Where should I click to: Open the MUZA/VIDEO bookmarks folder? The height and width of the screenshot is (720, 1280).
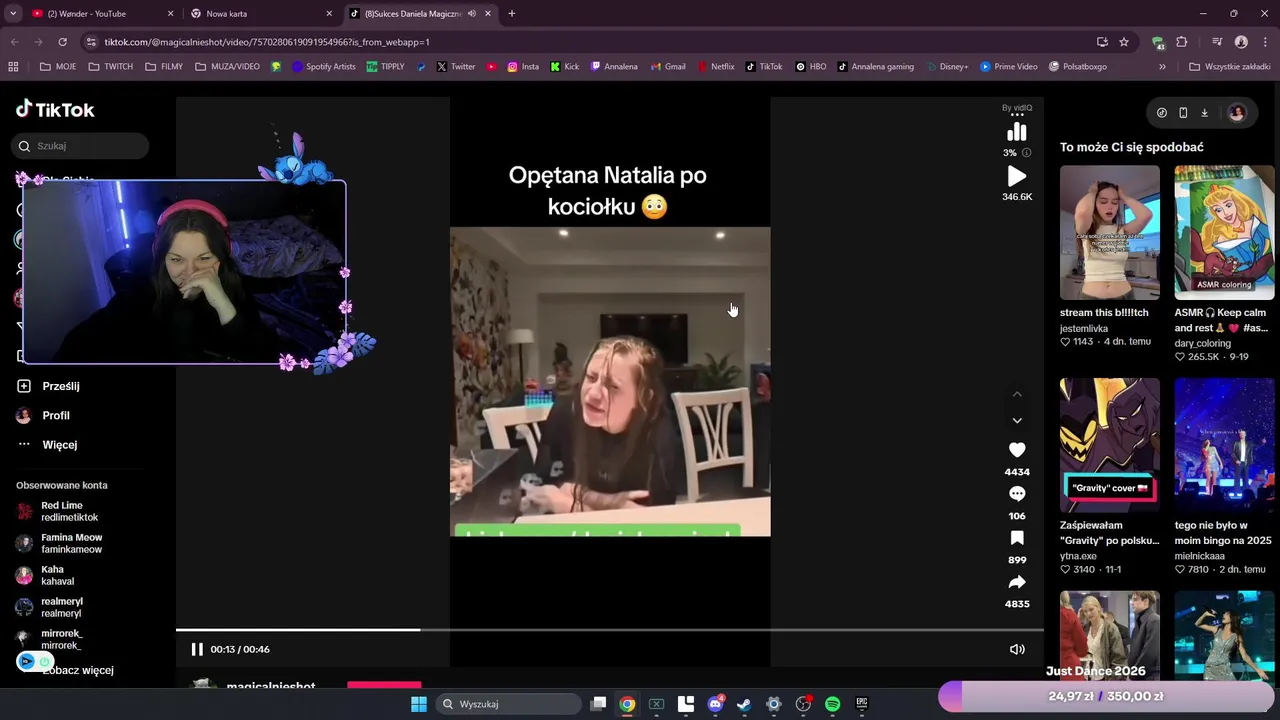(x=227, y=67)
